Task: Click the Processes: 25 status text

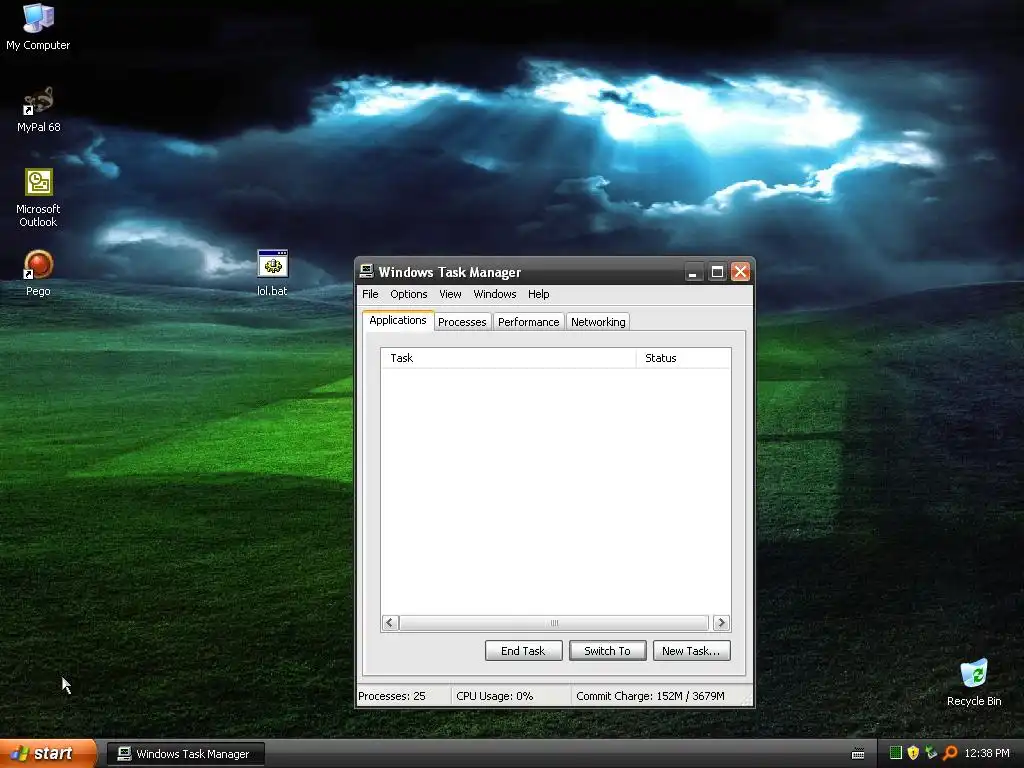Action: coord(392,696)
